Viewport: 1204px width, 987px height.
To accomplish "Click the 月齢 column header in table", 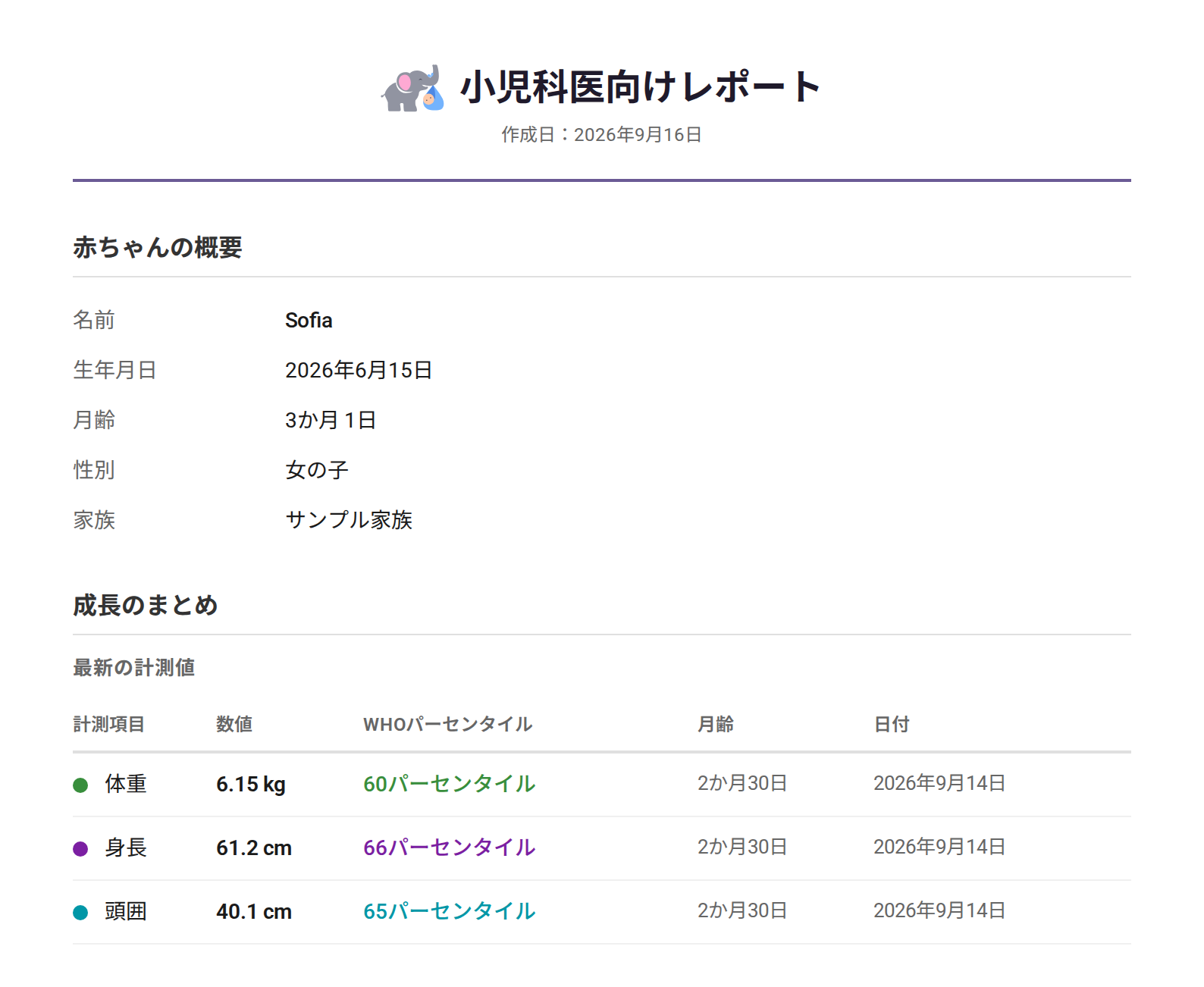I will coord(716,724).
